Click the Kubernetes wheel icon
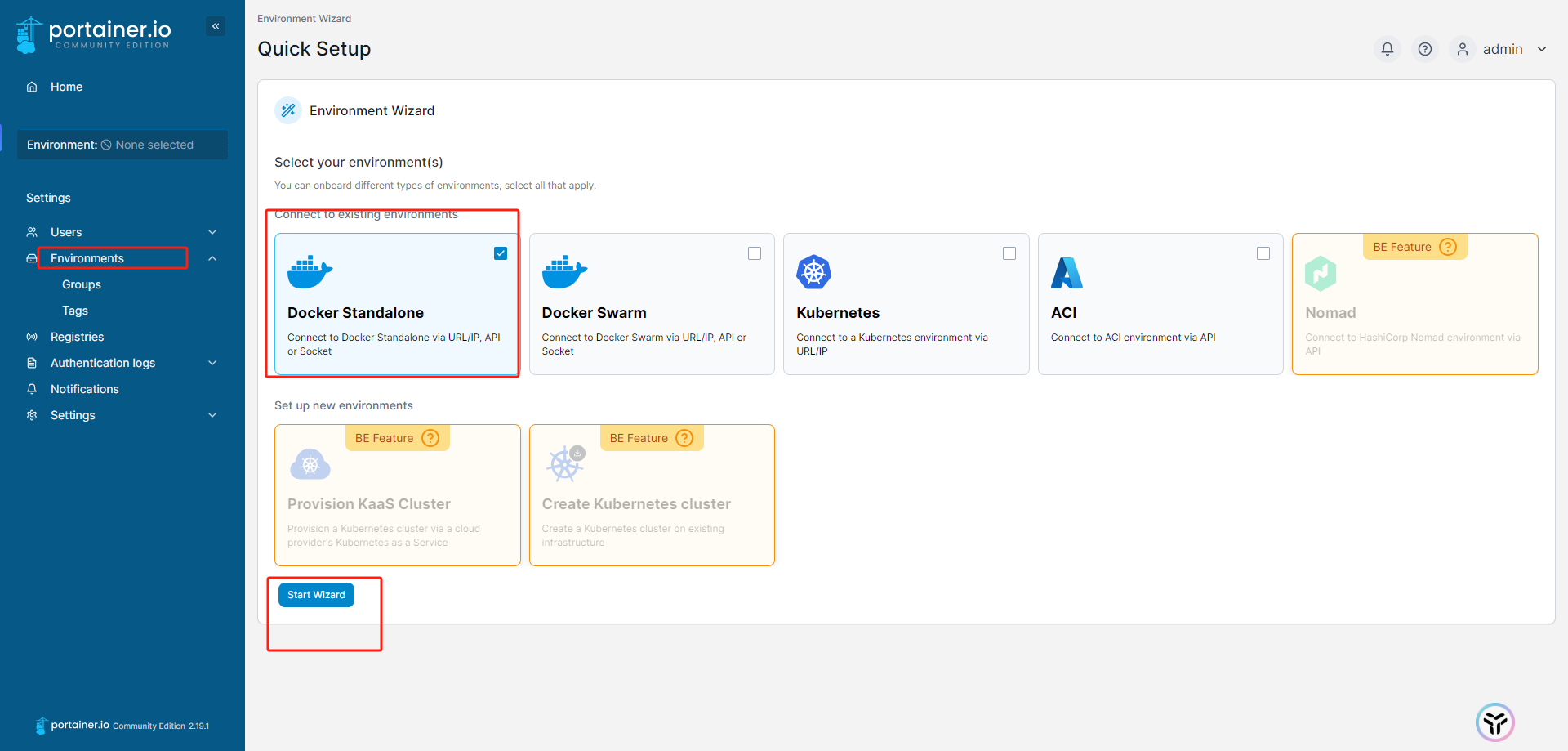This screenshot has height=751, width=1568. click(813, 272)
